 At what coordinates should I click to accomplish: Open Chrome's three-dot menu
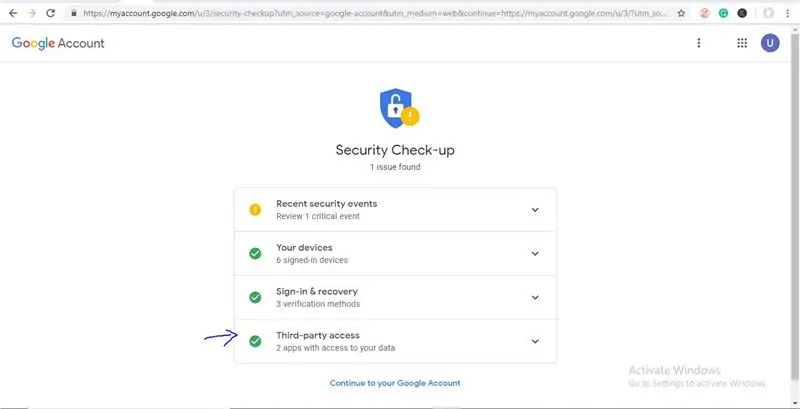pos(787,14)
